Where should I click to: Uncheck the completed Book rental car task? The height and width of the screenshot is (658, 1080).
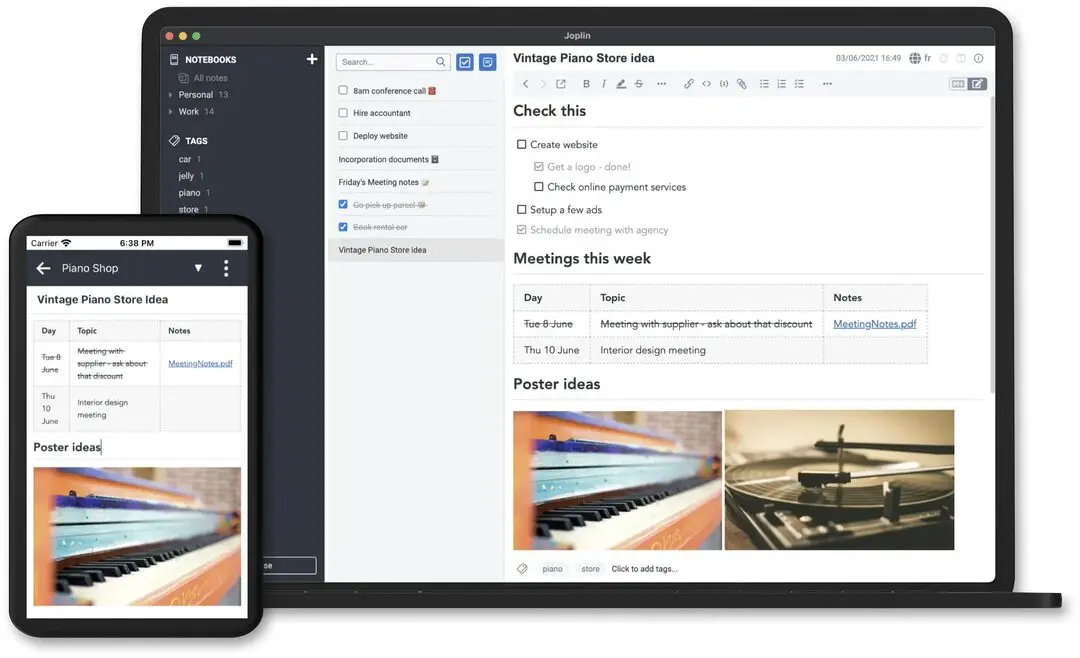(x=342, y=227)
